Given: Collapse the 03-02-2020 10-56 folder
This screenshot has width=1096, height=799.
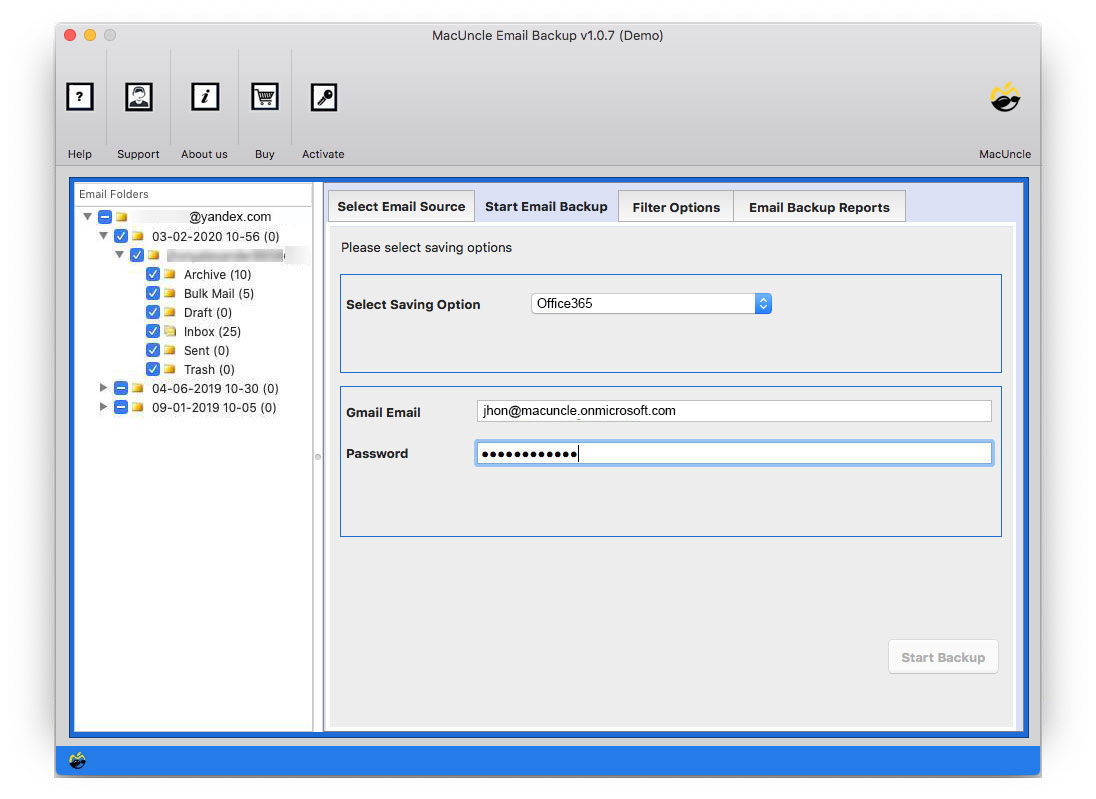Looking at the screenshot, I should tap(103, 236).
